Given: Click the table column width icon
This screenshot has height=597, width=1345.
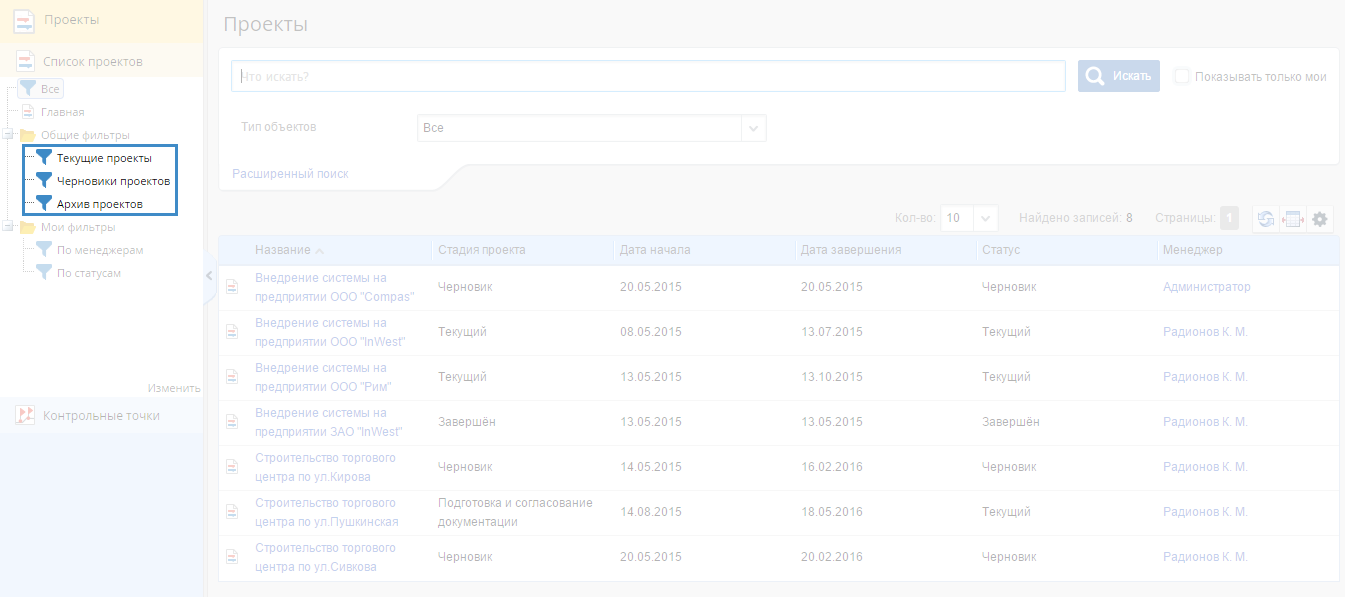Looking at the screenshot, I should click(1293, 219).
